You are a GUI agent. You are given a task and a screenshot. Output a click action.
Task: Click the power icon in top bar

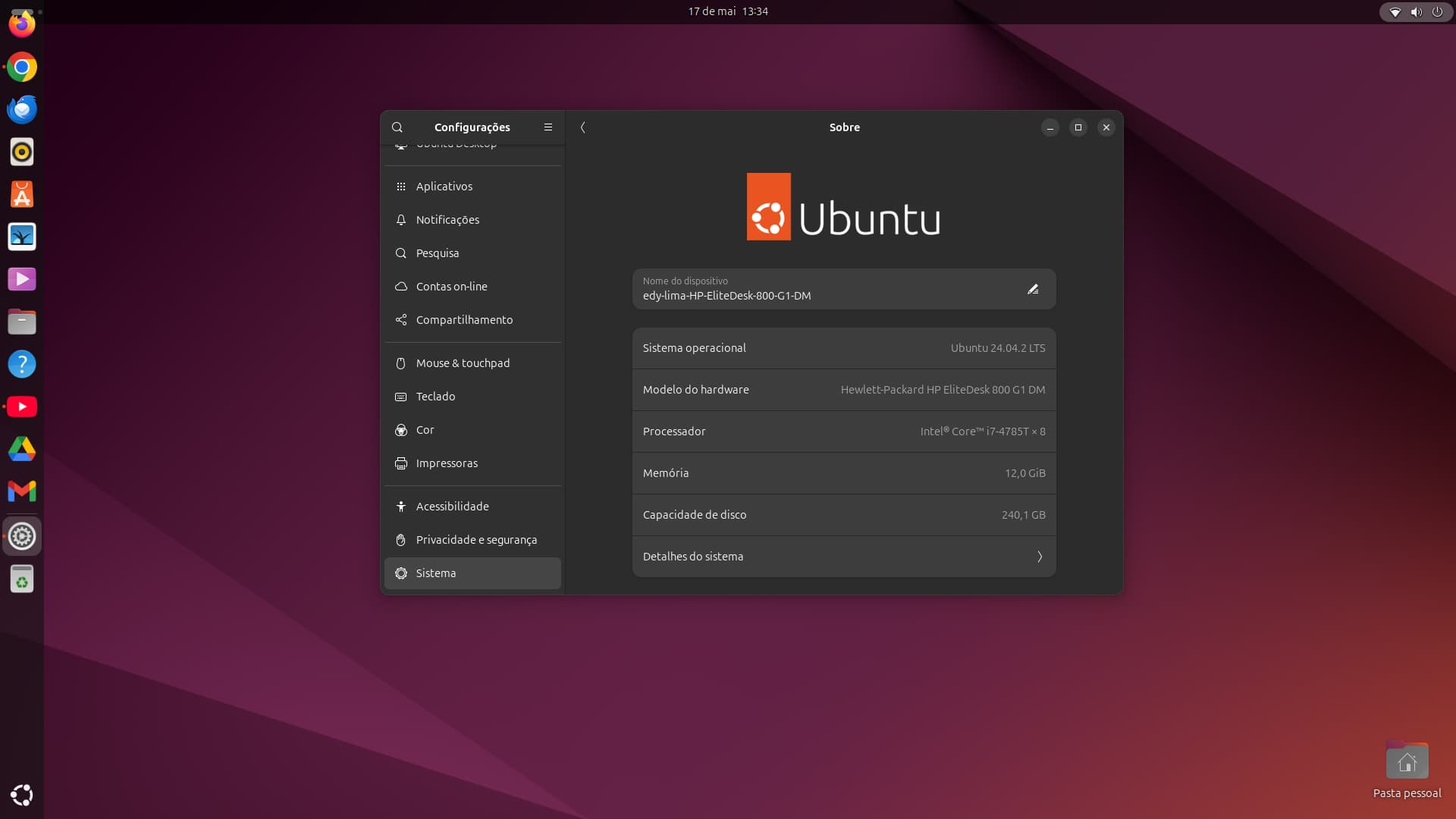(x=1437, y=12)
